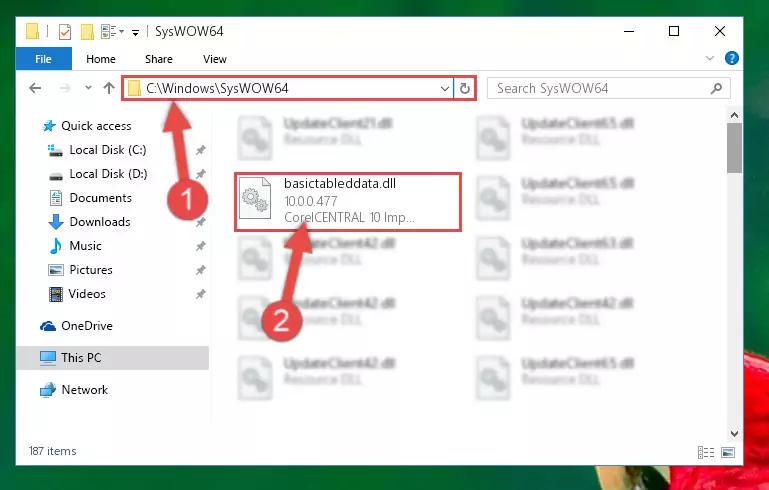Click the pin icon next to Music
The image size is (769, 490).
(201, 246)
